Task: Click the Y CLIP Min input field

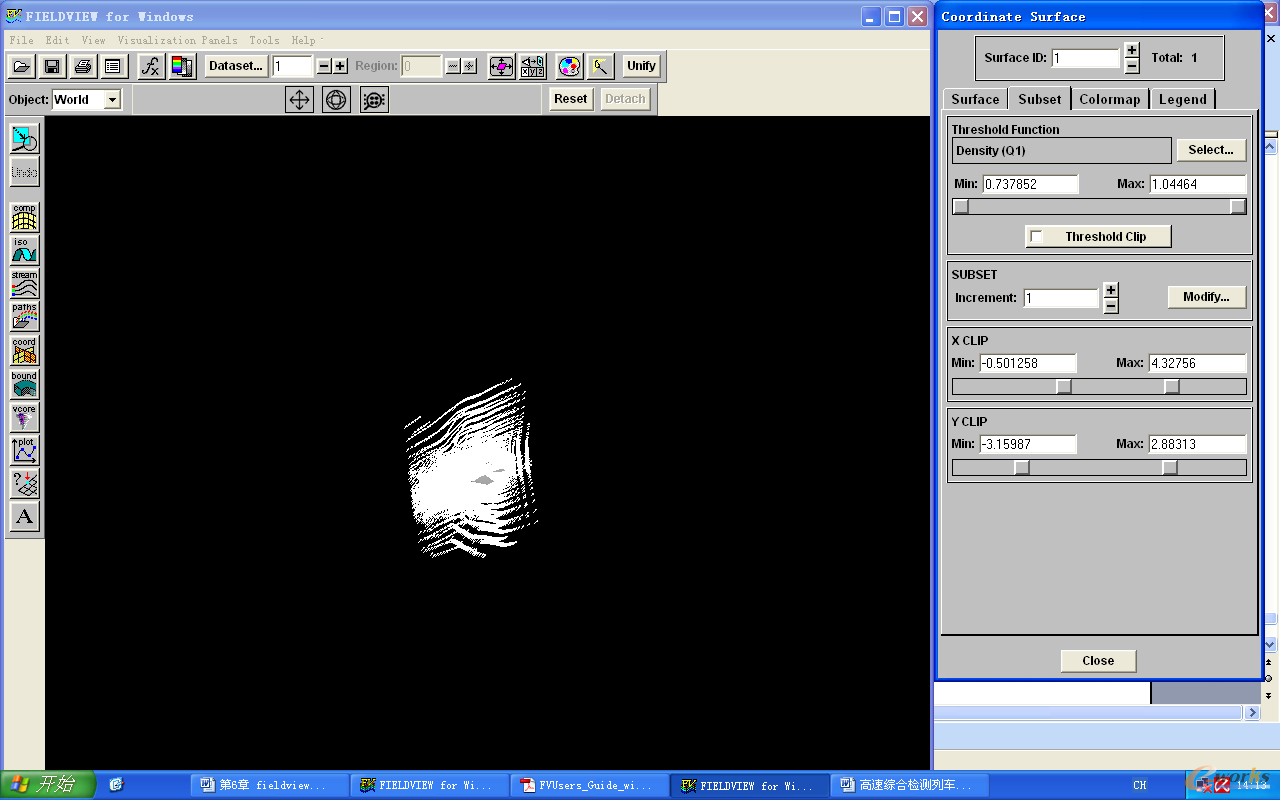Action: coord(1028,444)
